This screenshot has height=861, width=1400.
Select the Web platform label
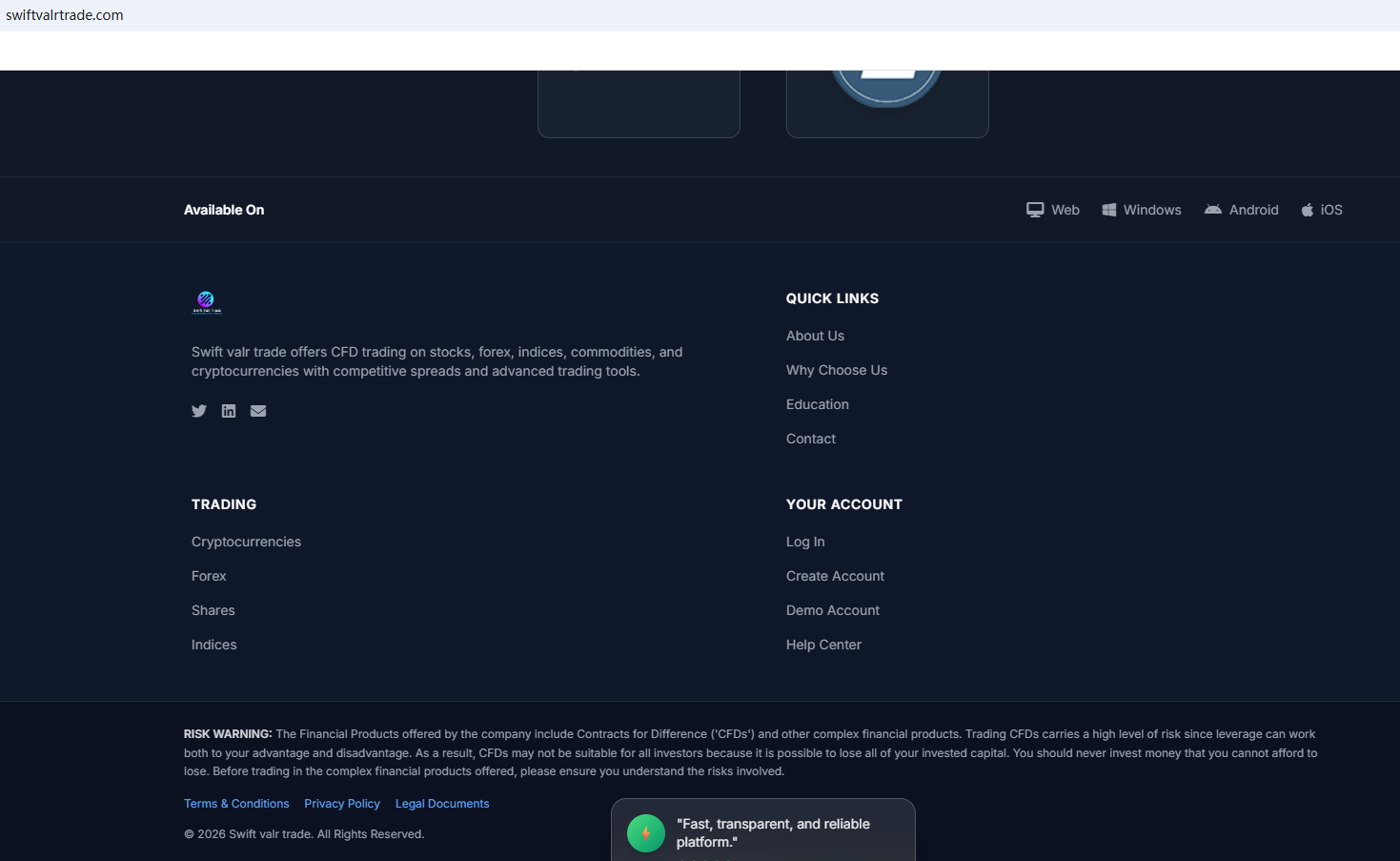[1065, 210]
